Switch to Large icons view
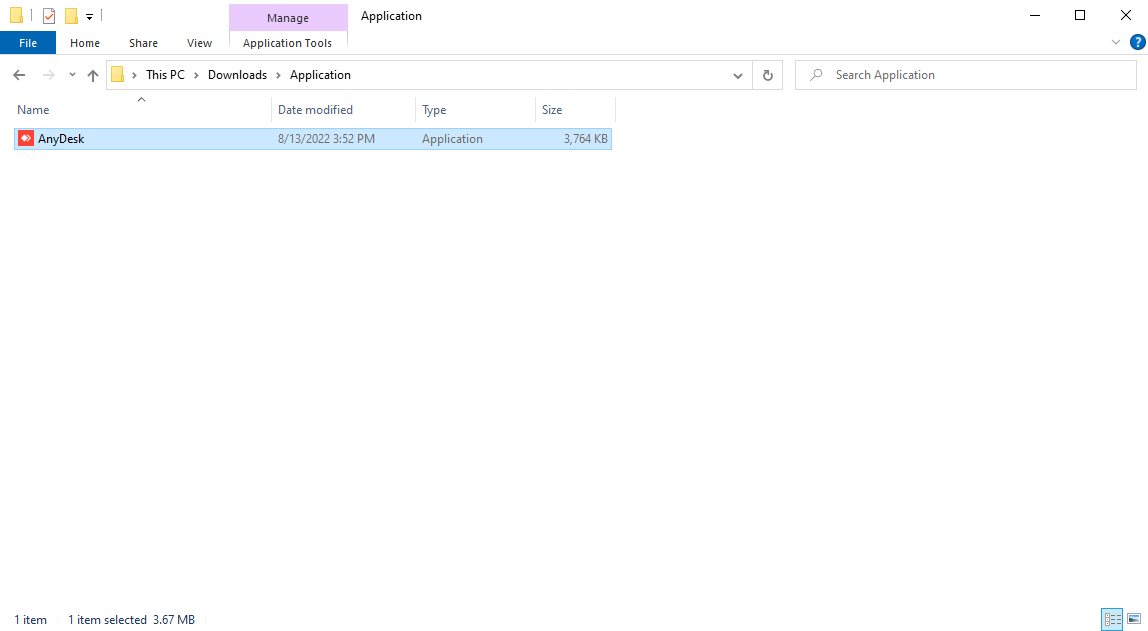The image size is (1148, 631). (x=1134, y=619)
